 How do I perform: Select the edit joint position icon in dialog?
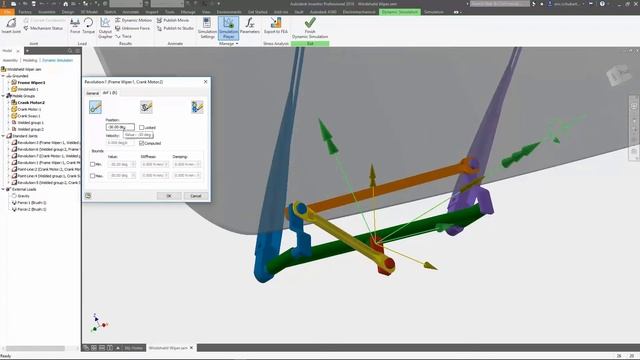[x=95, y=107]
